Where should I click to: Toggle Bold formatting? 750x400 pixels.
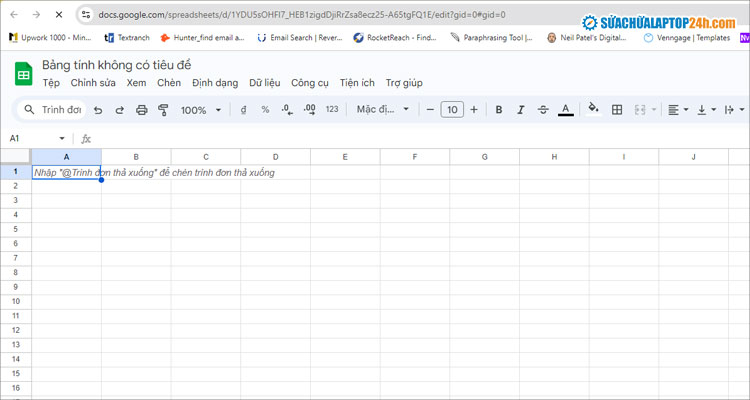(x=498, y=110)
